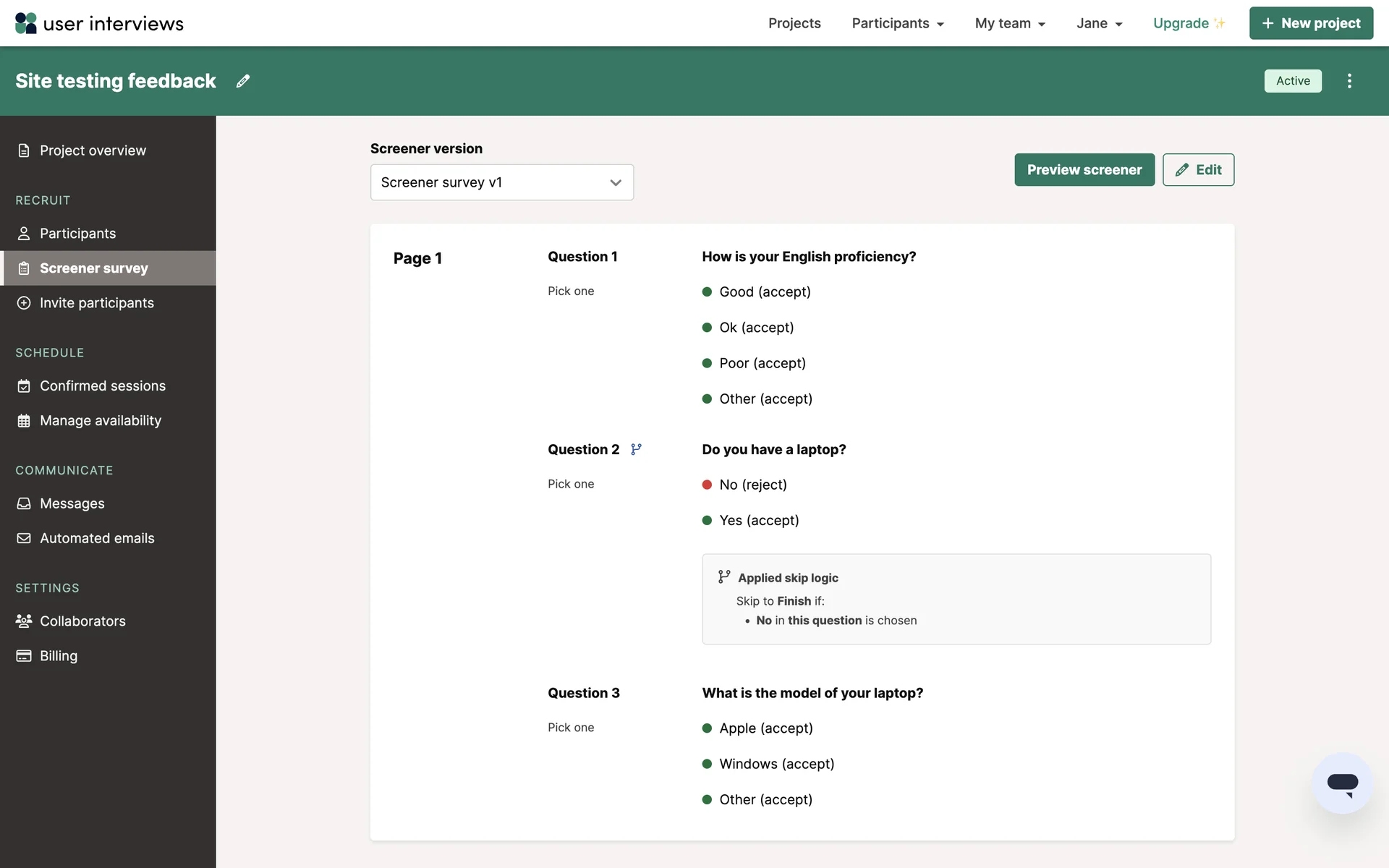Click the User Interviews logo

click(99, 23)
